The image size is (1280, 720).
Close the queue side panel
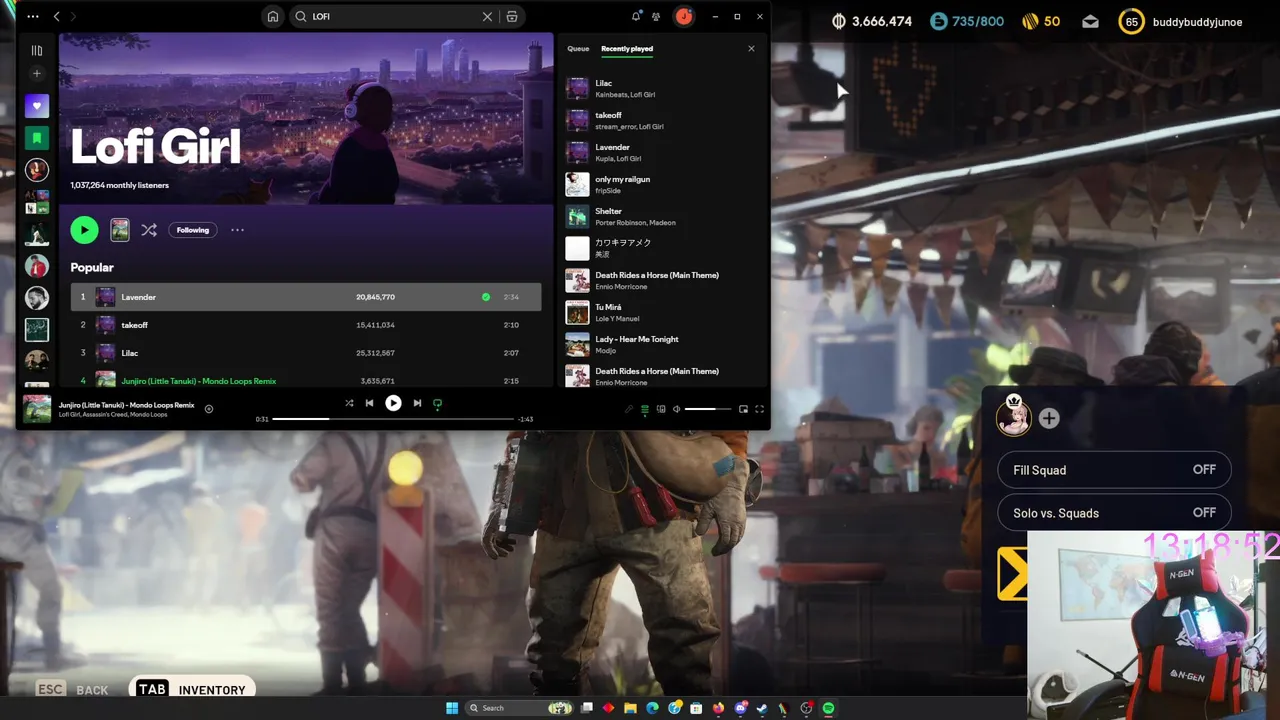(x=751, y=49)
